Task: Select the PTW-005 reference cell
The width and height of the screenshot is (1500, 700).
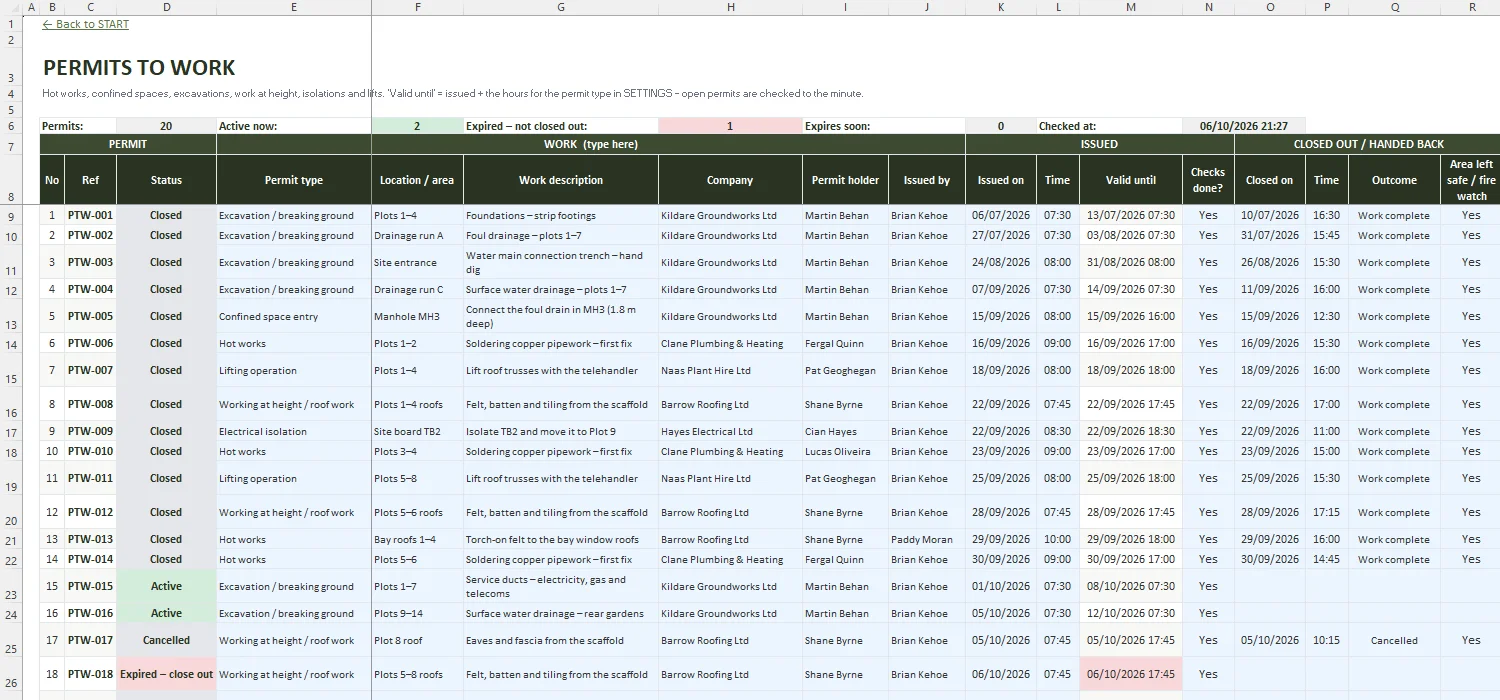Action: tap(90, 316)
